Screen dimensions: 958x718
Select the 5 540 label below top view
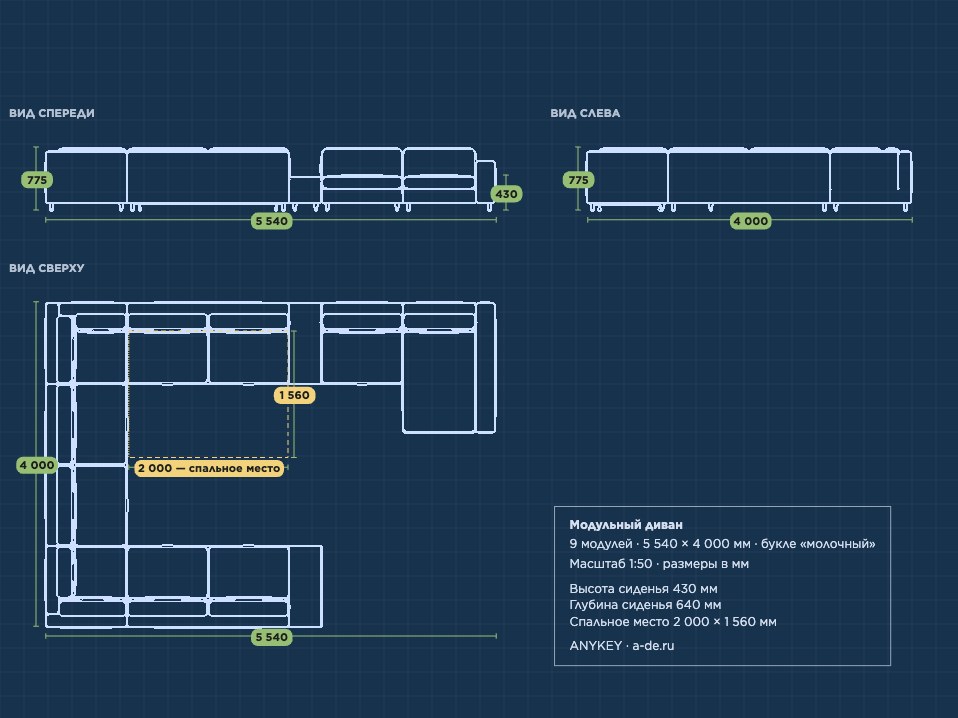[x=271, y=637]
